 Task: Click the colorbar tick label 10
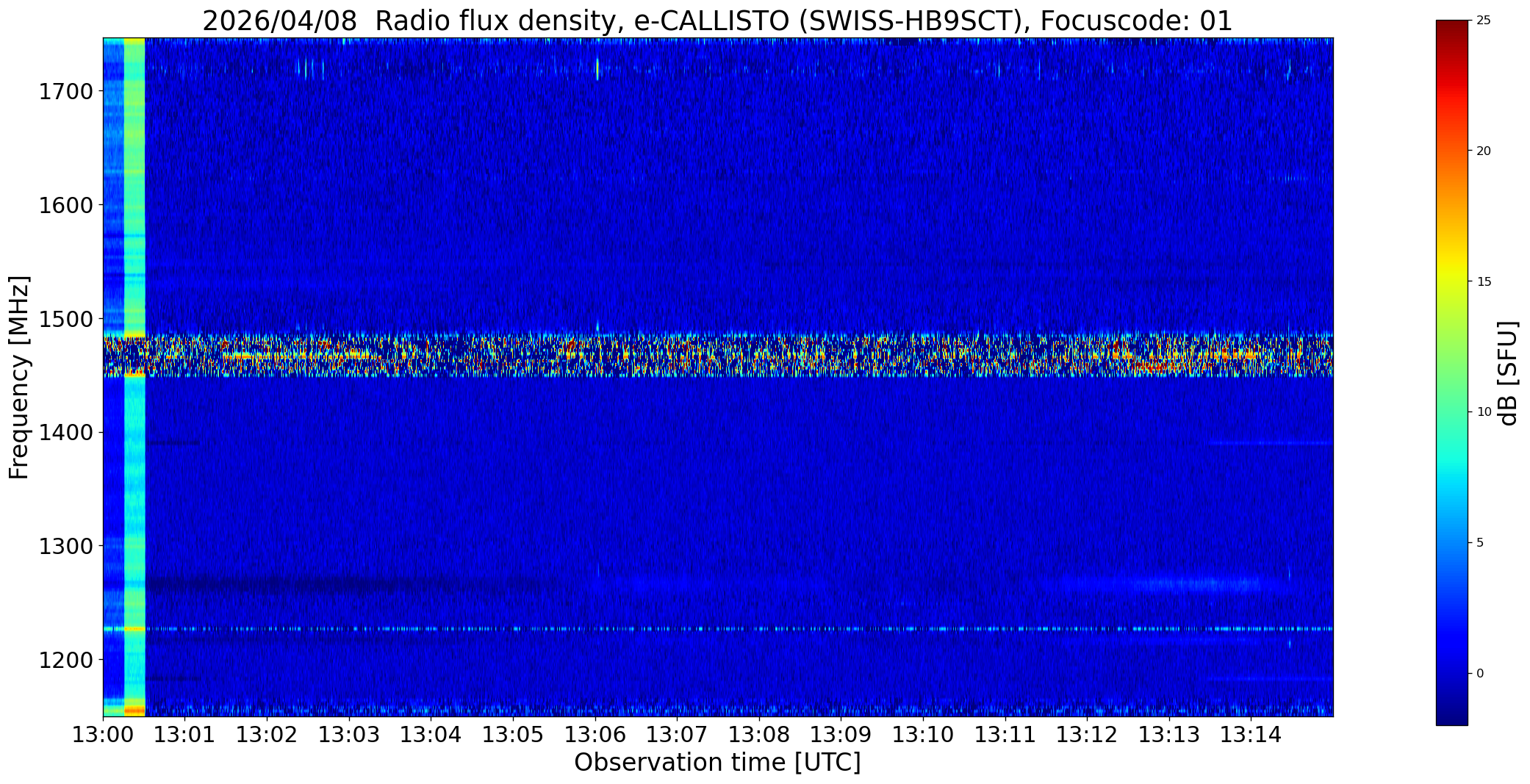pos(1484,412)
